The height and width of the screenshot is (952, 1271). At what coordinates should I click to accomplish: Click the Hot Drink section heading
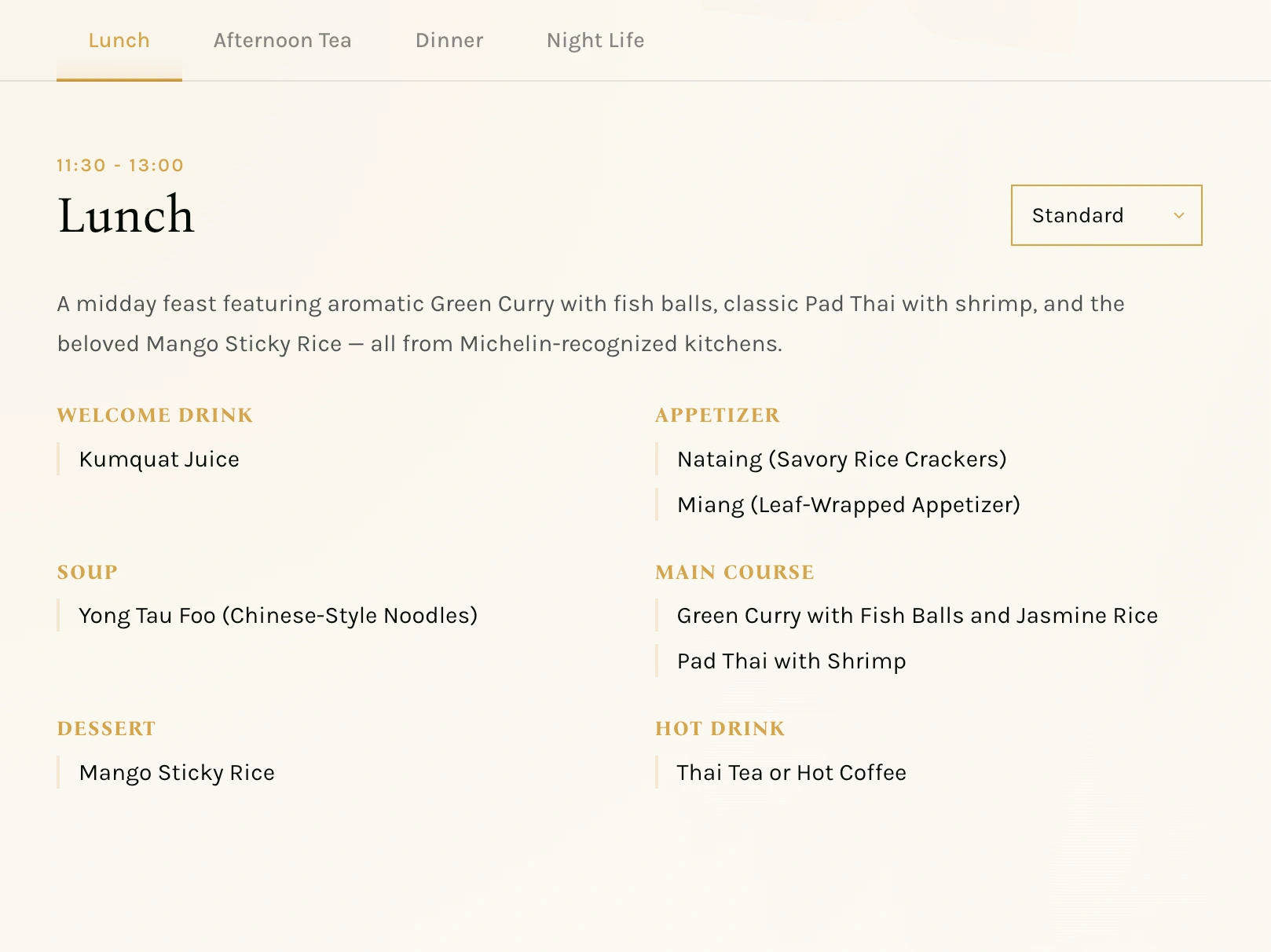(720, 728)
